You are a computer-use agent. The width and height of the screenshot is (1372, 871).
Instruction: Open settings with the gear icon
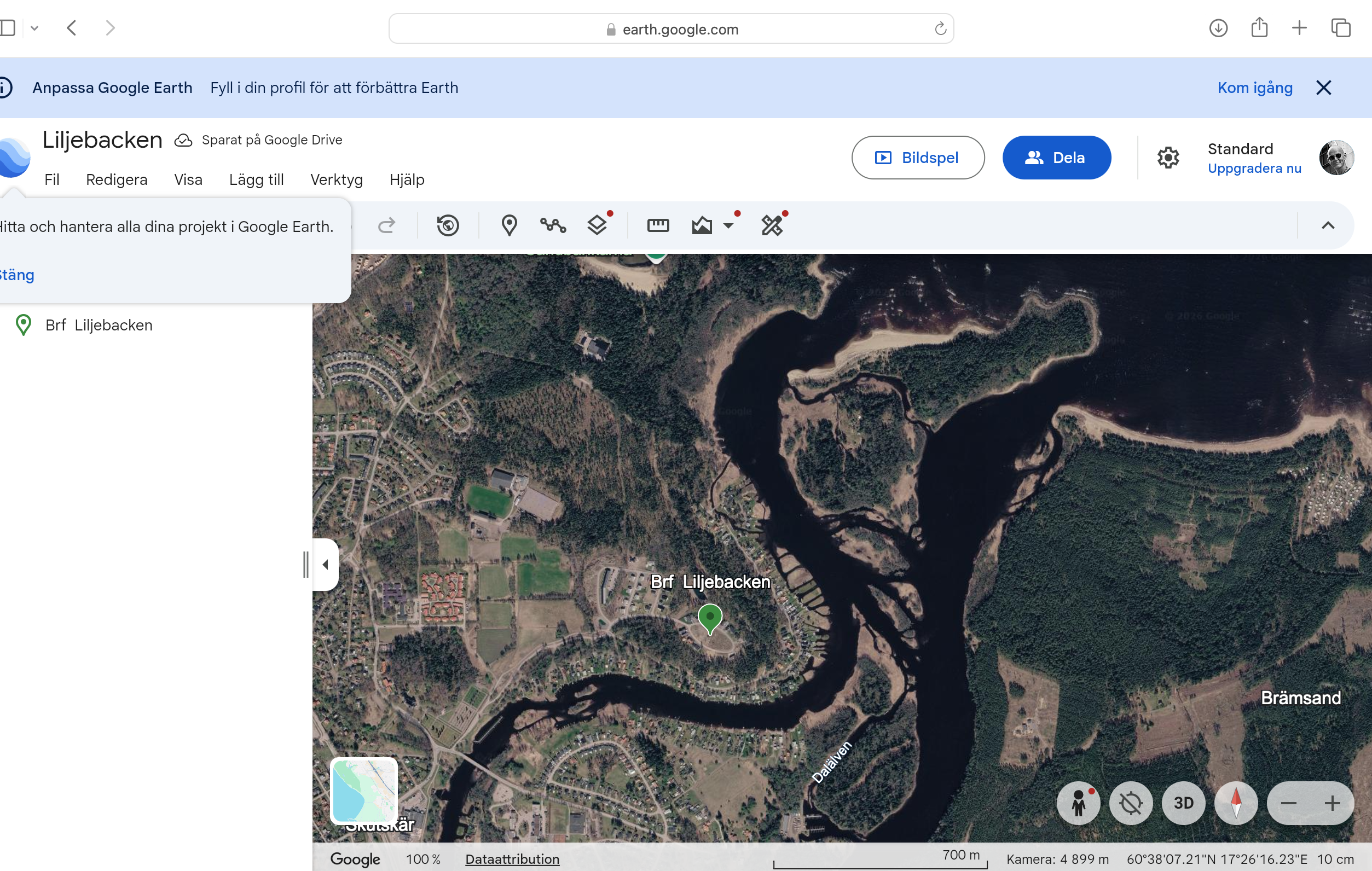coord(1168,158)
